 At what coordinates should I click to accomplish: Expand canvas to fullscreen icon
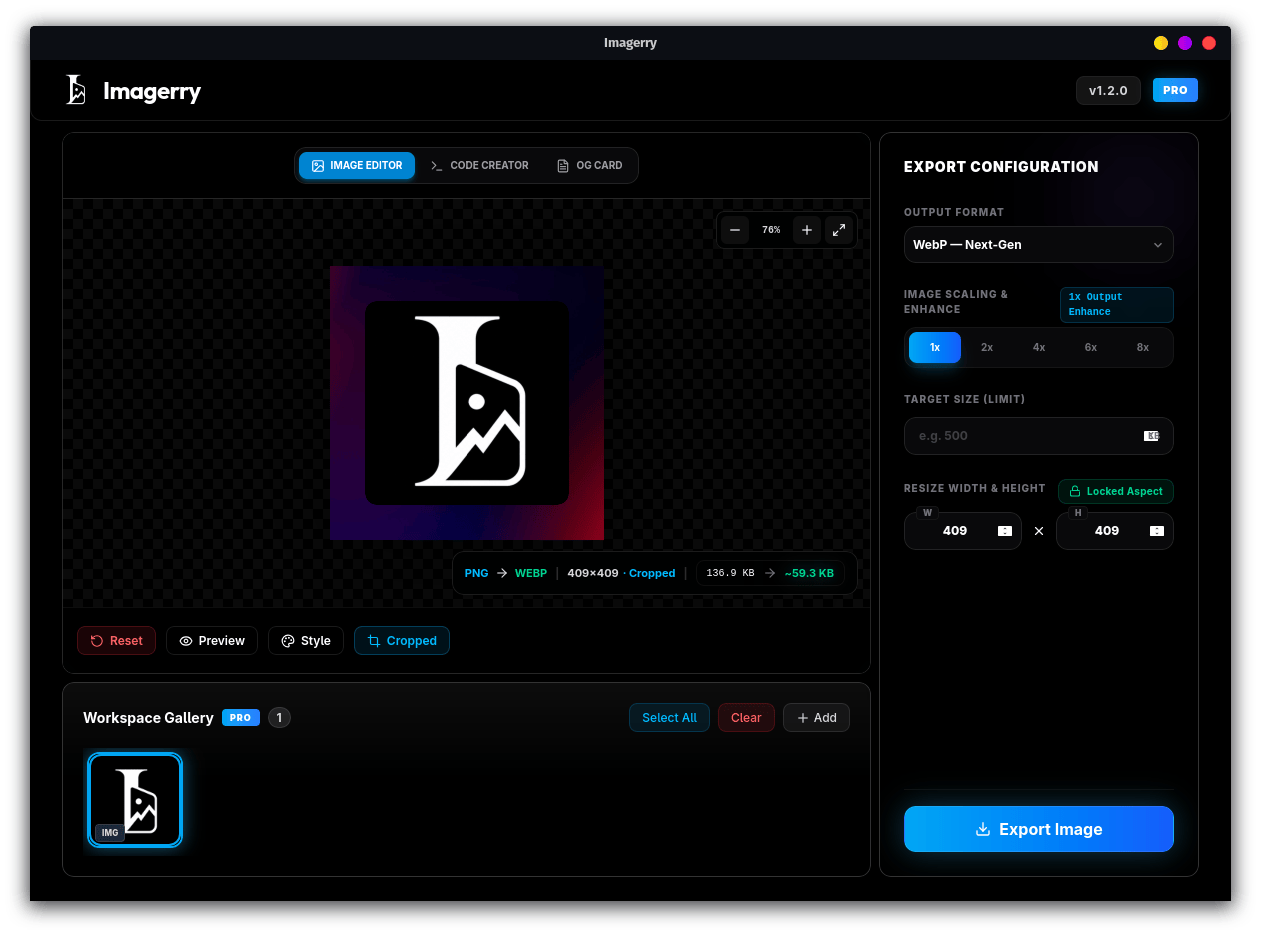pos(839,230)
